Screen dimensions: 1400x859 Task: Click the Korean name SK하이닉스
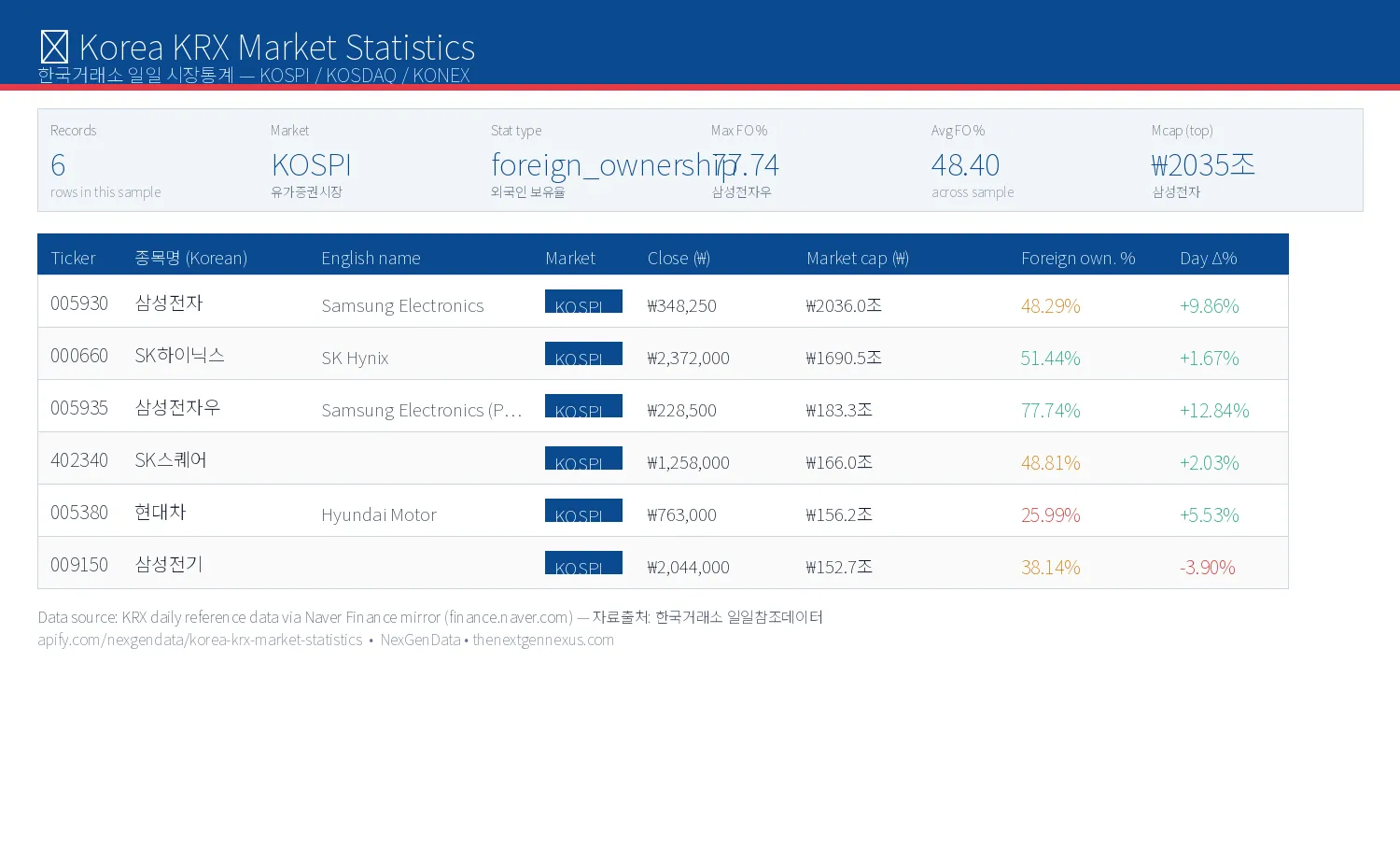point(180,356)
